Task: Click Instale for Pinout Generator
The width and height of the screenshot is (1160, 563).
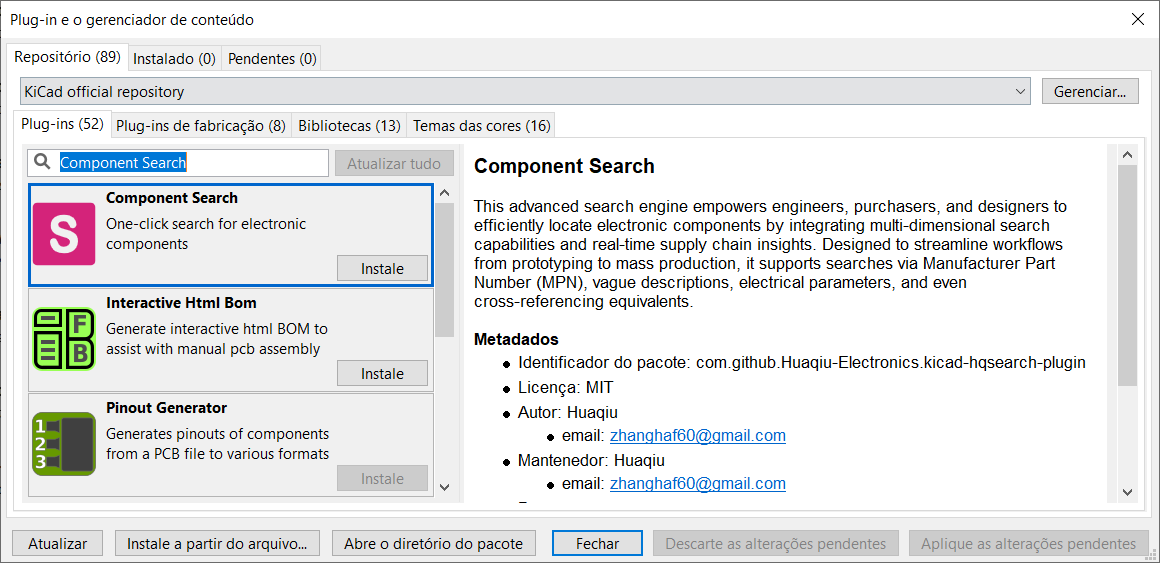Action: 382,479
